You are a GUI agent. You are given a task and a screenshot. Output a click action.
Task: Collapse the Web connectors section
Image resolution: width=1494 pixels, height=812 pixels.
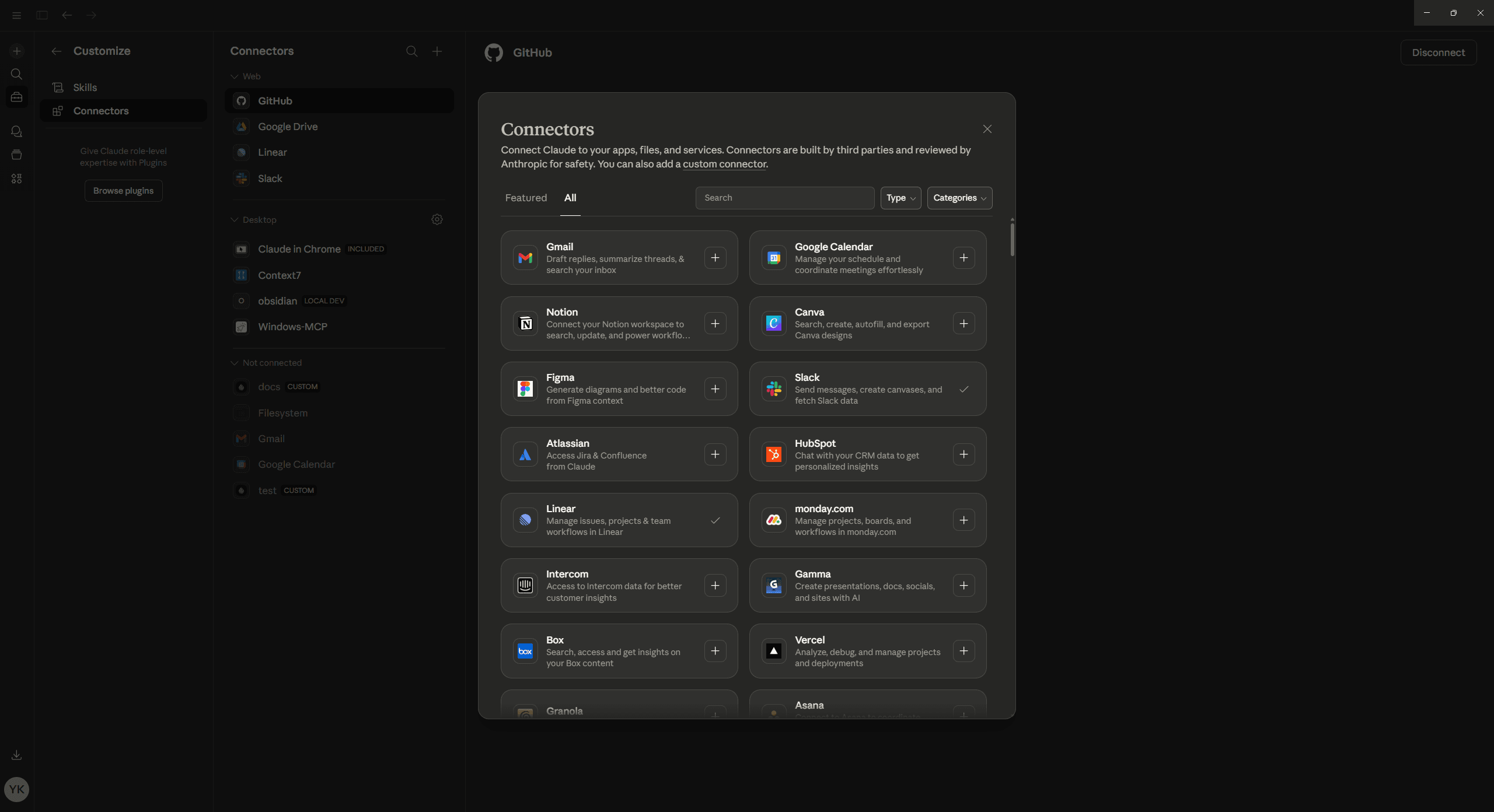pos(235,76)
